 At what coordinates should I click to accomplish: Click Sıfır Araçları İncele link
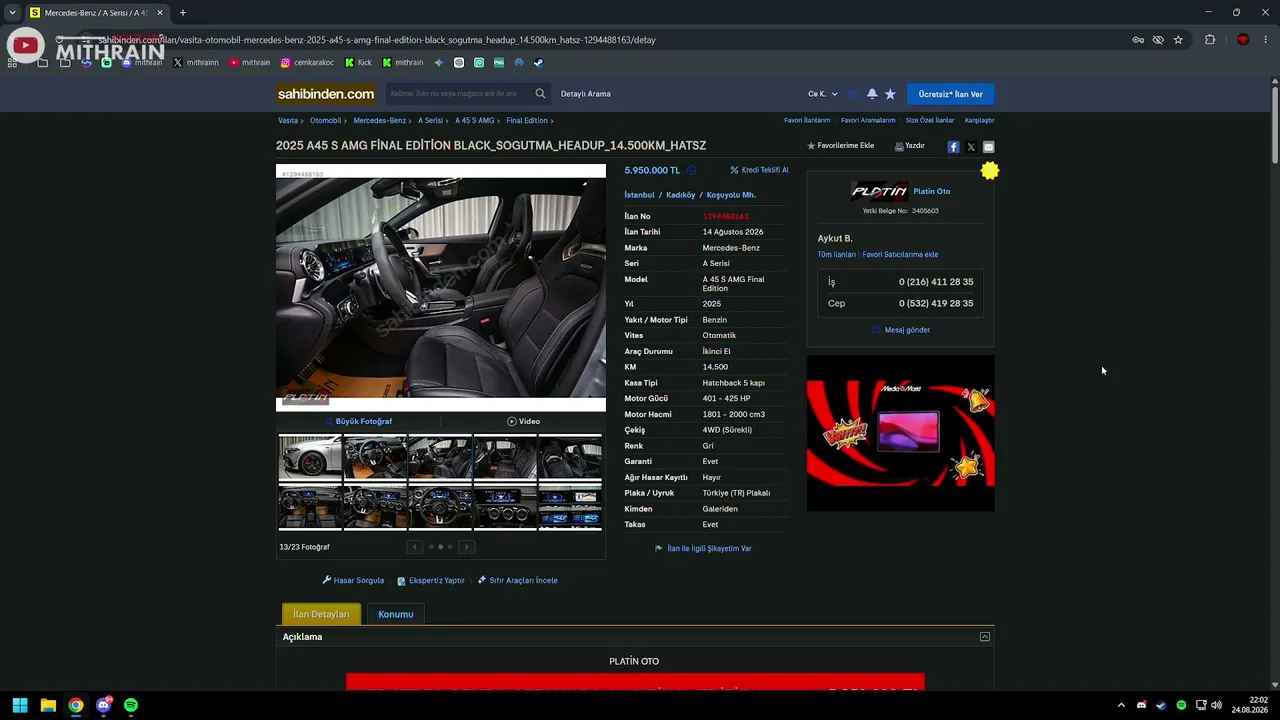pos(518,580)
